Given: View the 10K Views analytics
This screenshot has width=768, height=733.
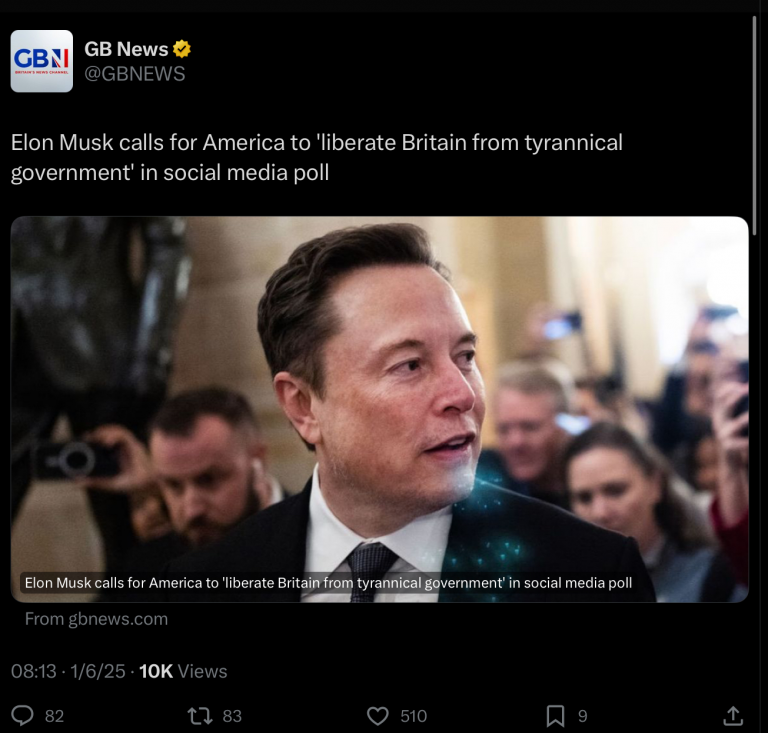Looking at the screenshot, I should 183,671.
